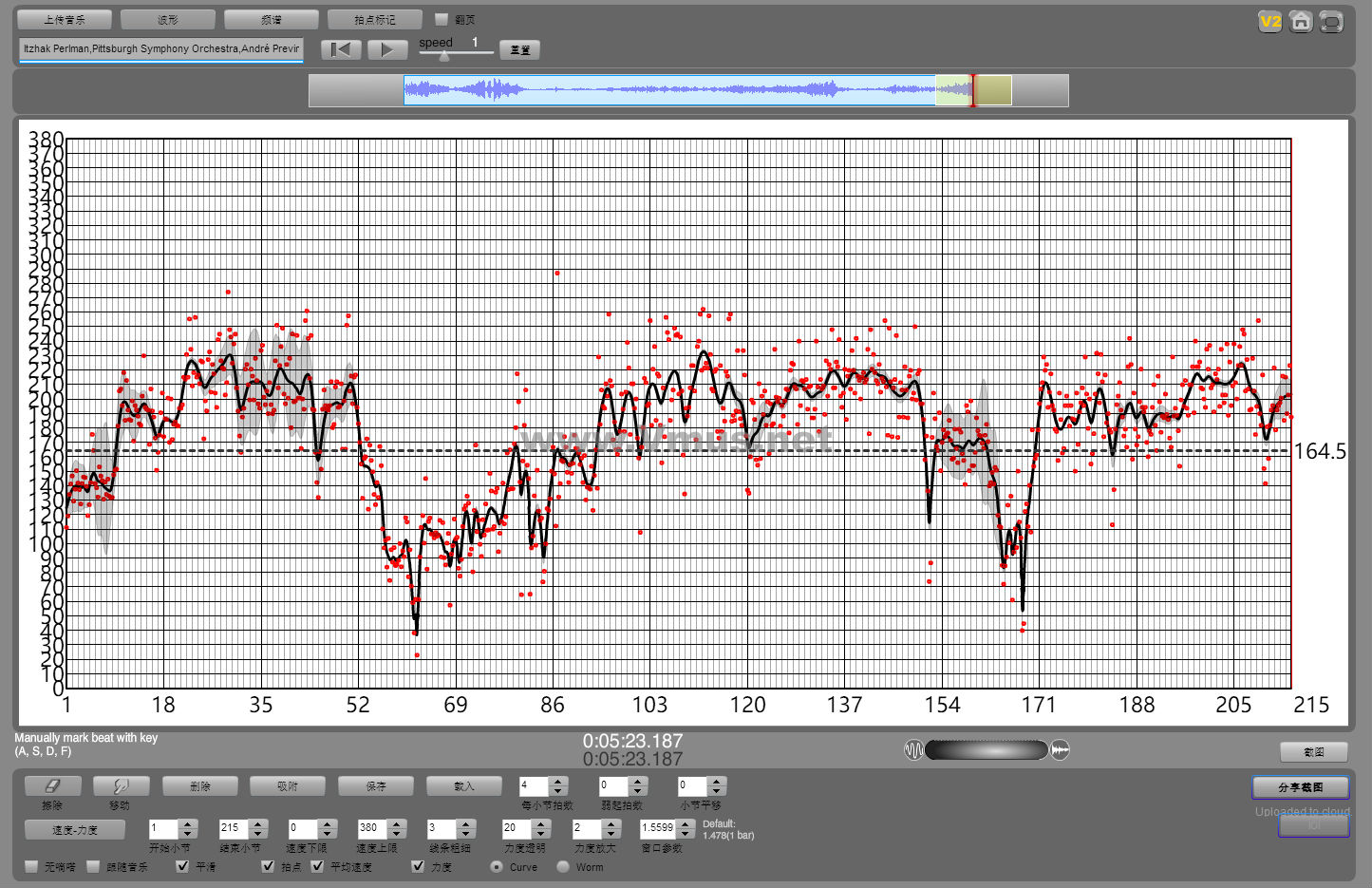The image size is (1372, 888).
Task: Click the large waveform icon right of zoom bar
Action: click(x=1060, y=750)
